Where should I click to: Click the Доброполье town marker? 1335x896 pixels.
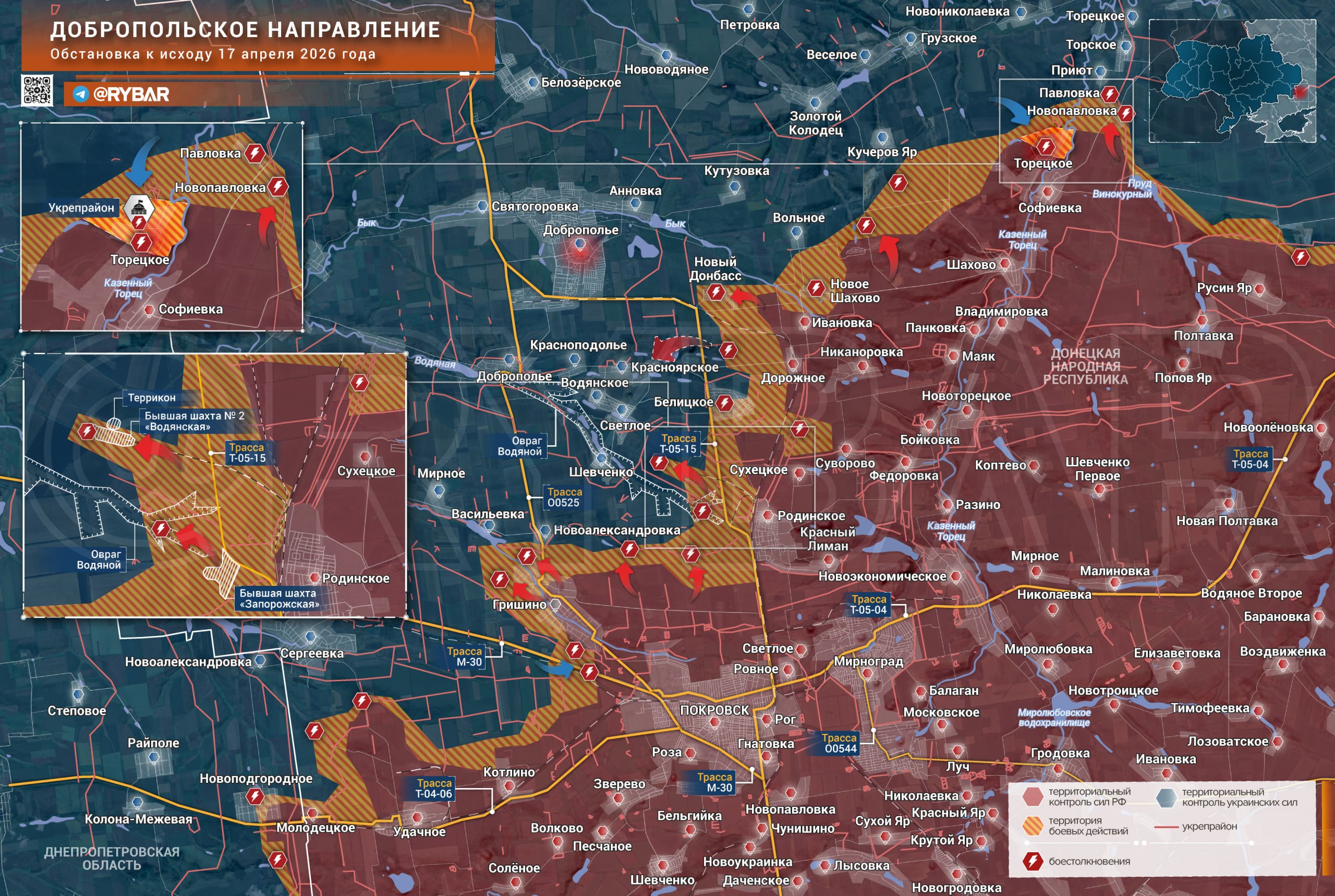(580, 244)
